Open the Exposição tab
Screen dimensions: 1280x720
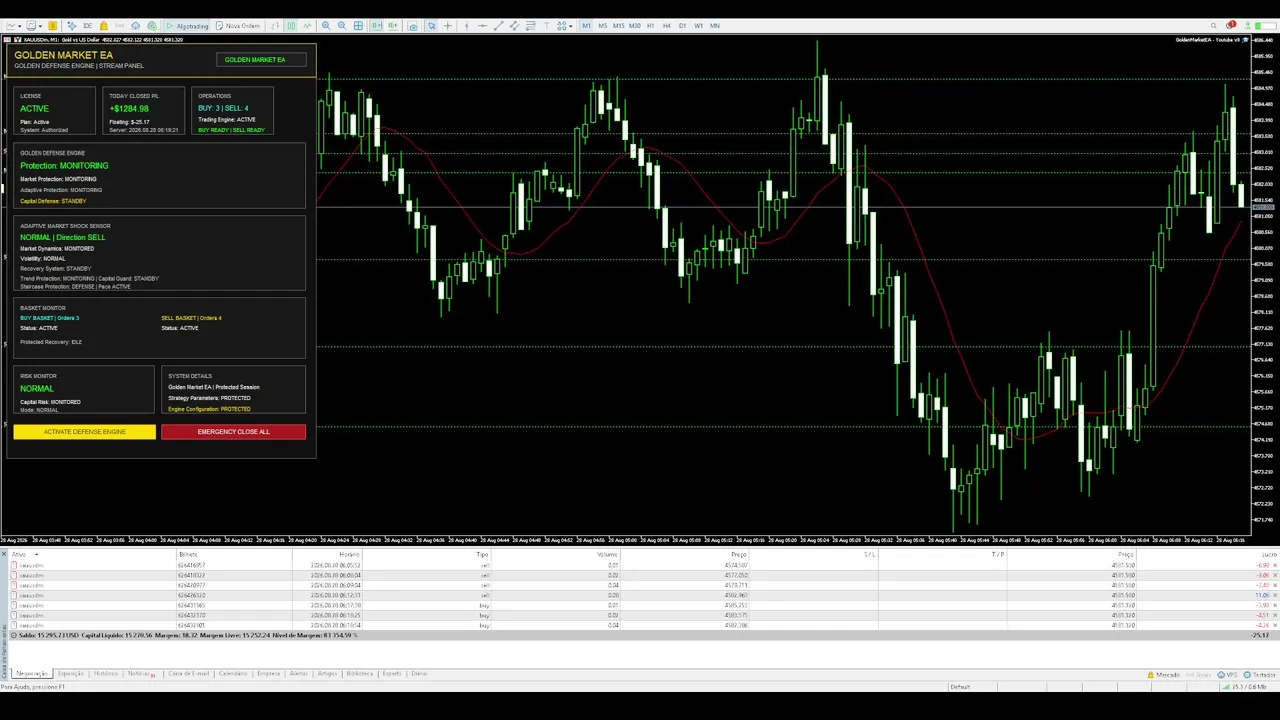tap(71, 674)
